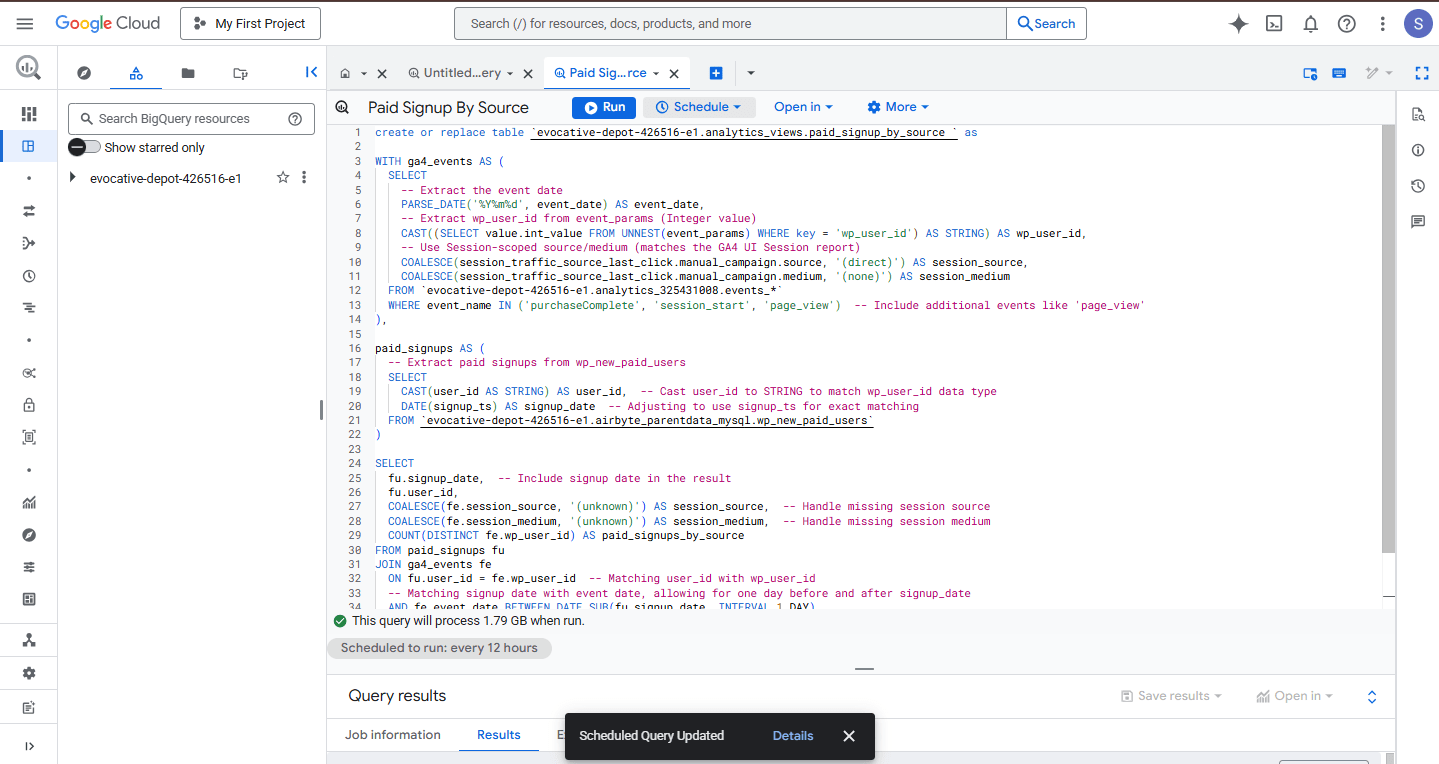Open the home tab dropdown arrow

pyautogui.click(x=363, y=73)
